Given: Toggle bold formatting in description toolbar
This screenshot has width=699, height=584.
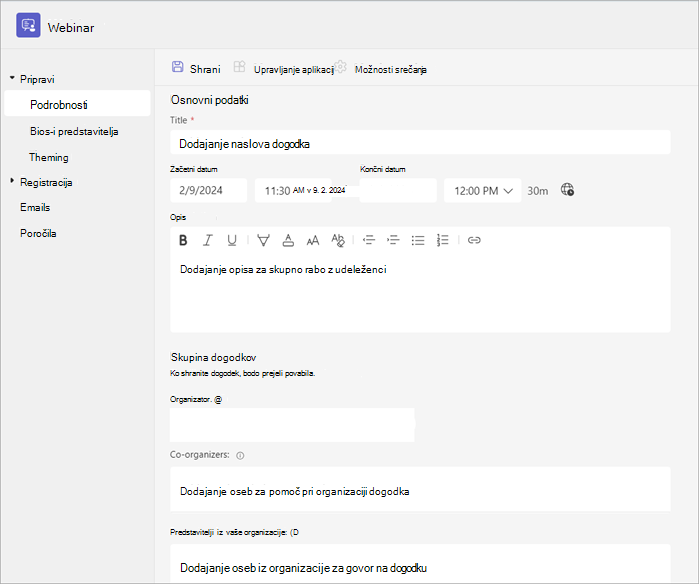Looking at the screenshot, I should pos(183,240).
